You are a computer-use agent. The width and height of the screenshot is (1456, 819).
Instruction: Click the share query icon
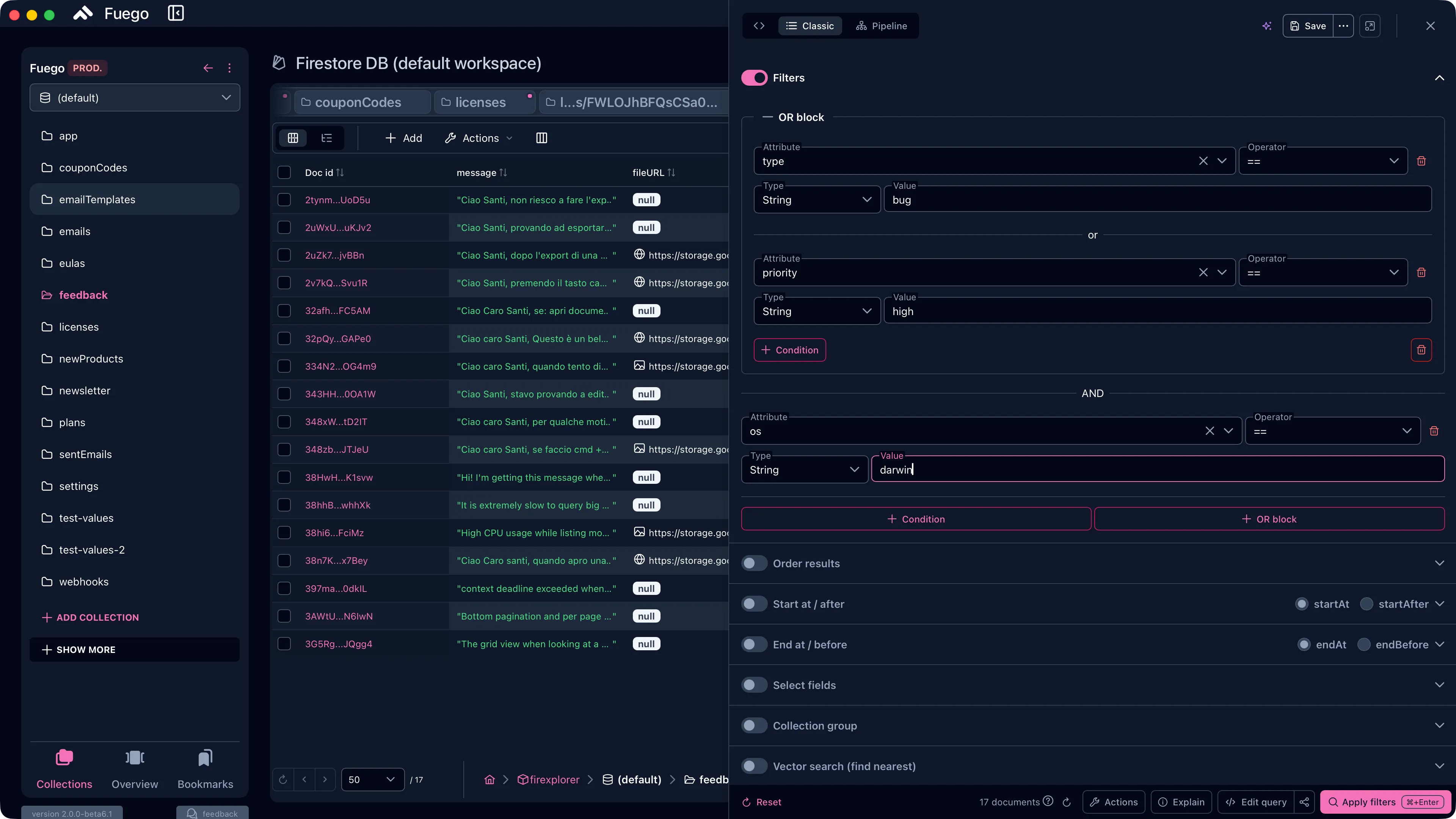click(1304, 802)
